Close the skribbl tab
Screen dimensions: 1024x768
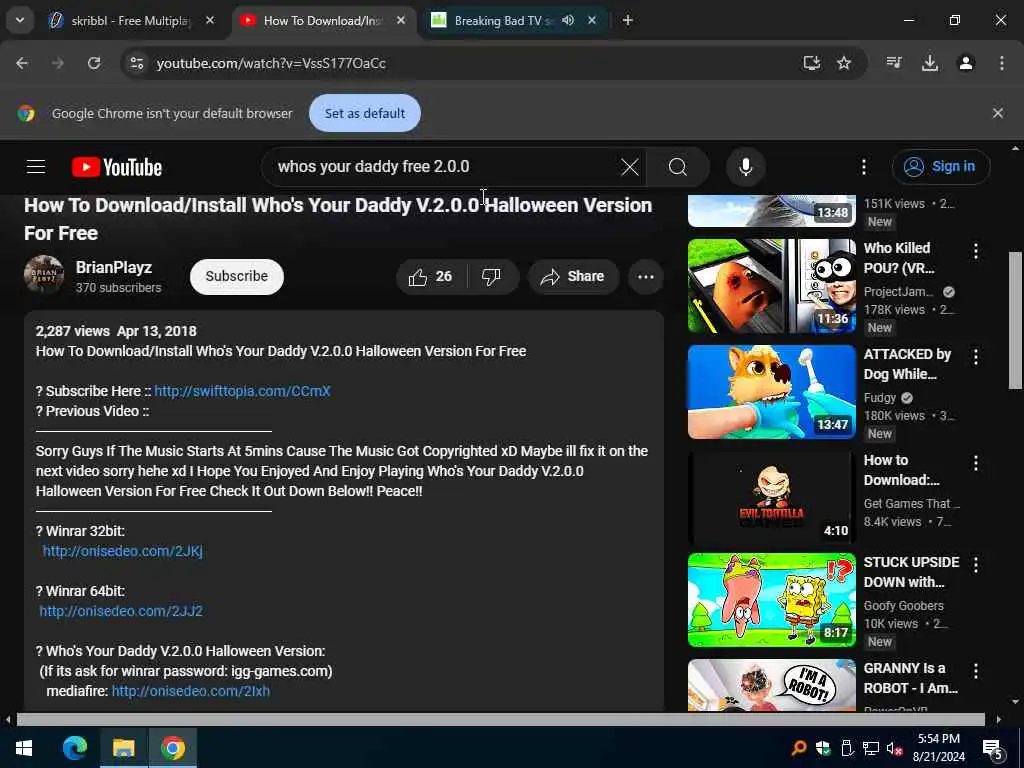click(210, 21)
